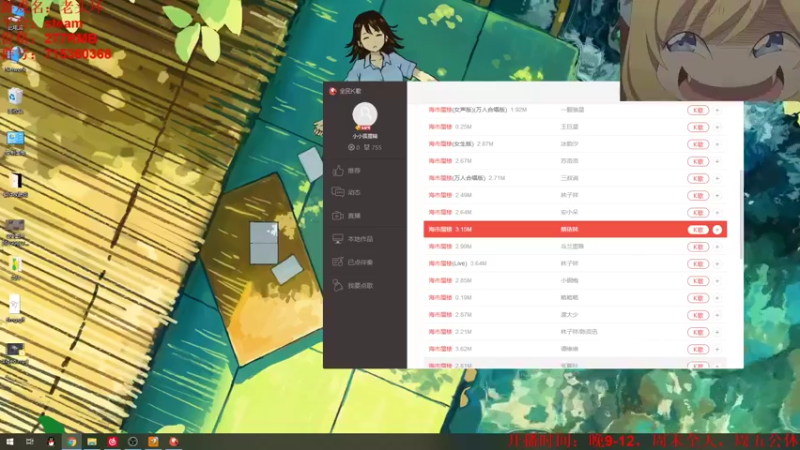800x450 pixels.
Task: Open Windows Start menu
Action: point(9,442)
